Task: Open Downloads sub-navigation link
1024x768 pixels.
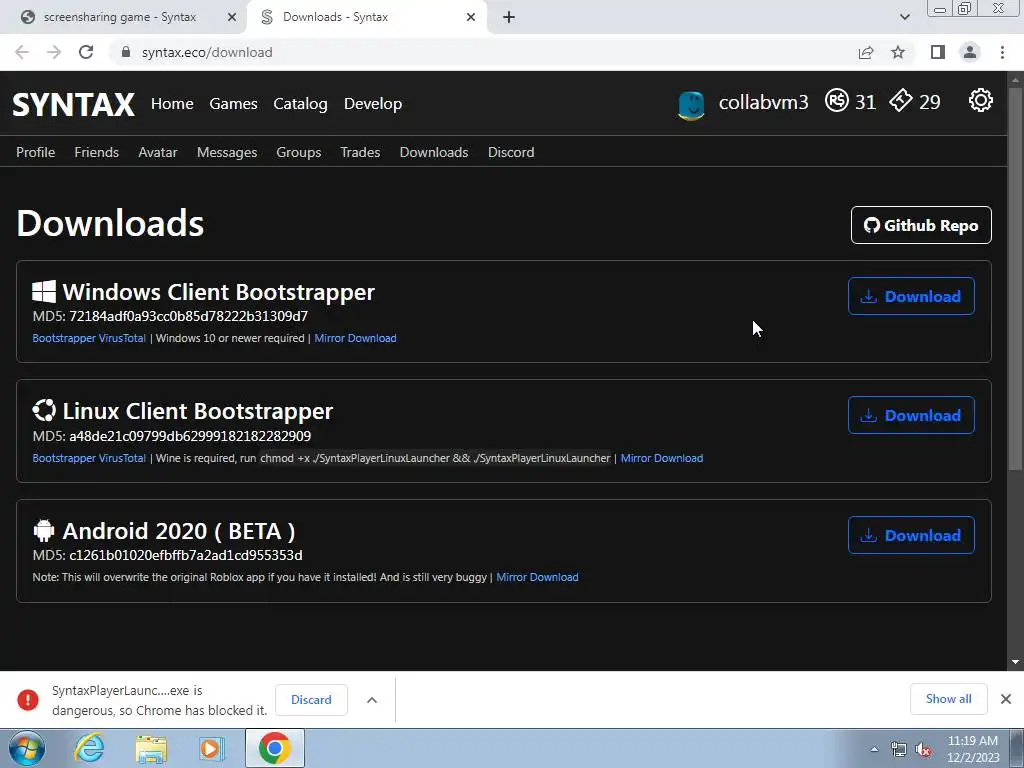Action: [434, 152]
